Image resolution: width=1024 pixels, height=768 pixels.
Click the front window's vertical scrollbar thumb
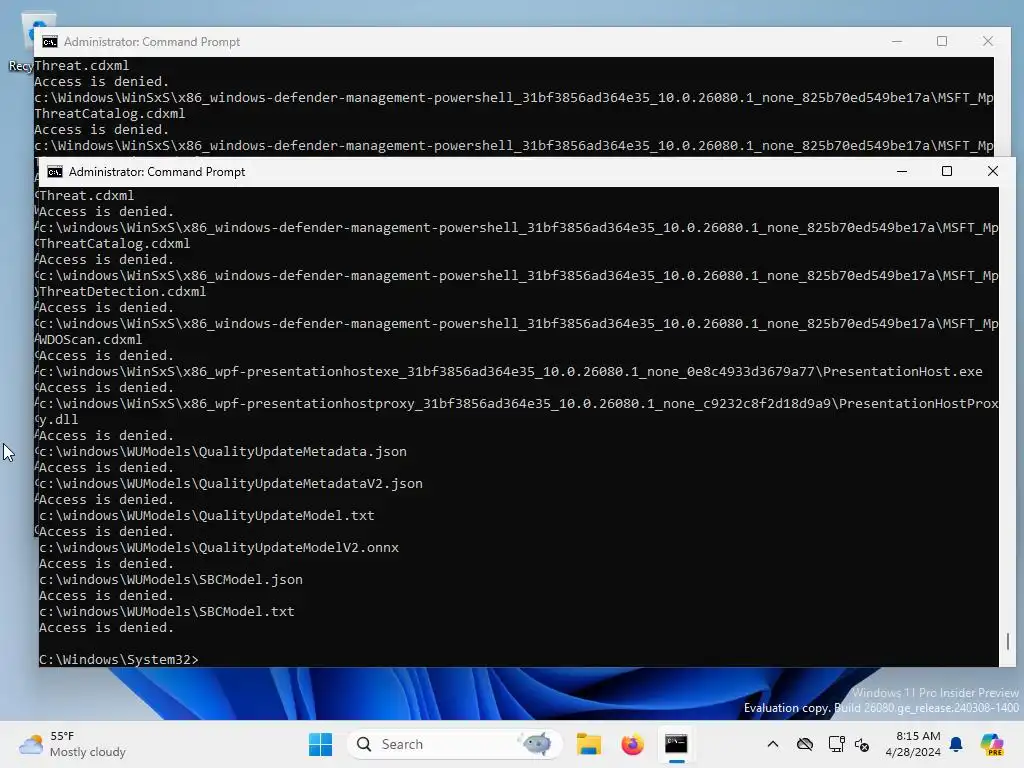1008,641
